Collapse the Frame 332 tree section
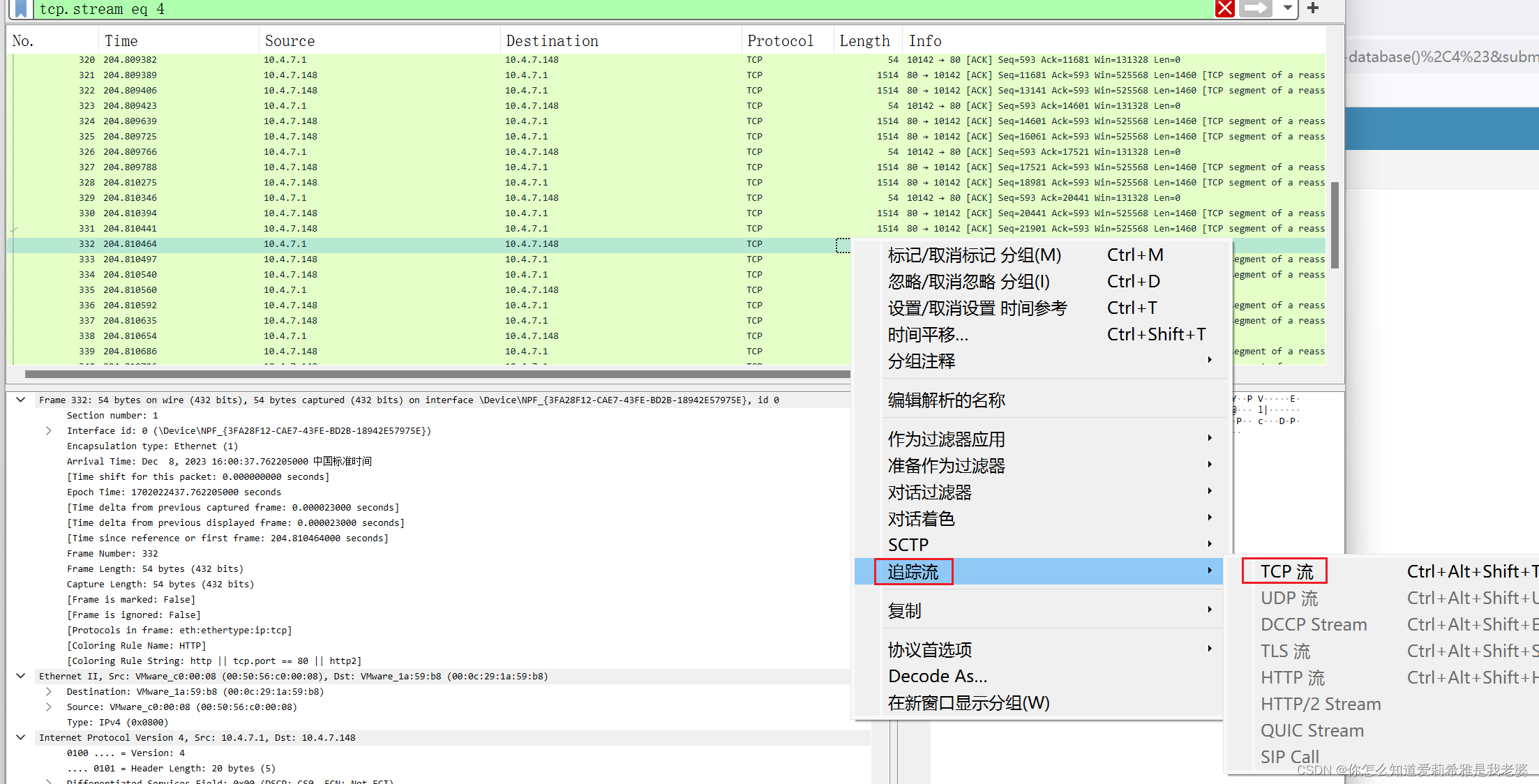This screenshot has width=1539, height=784. [x=21, y=400]
